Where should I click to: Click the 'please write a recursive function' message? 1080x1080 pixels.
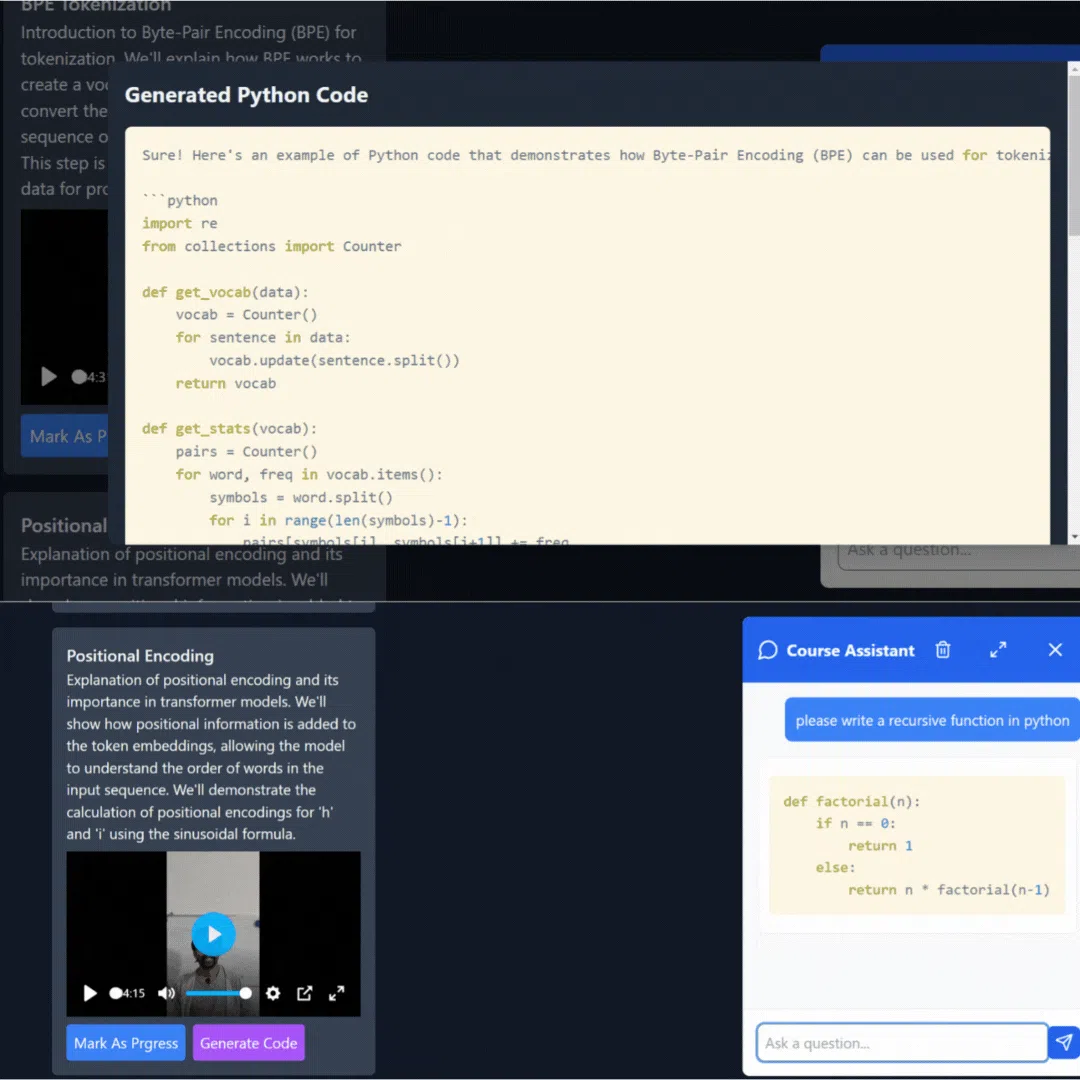932,720
